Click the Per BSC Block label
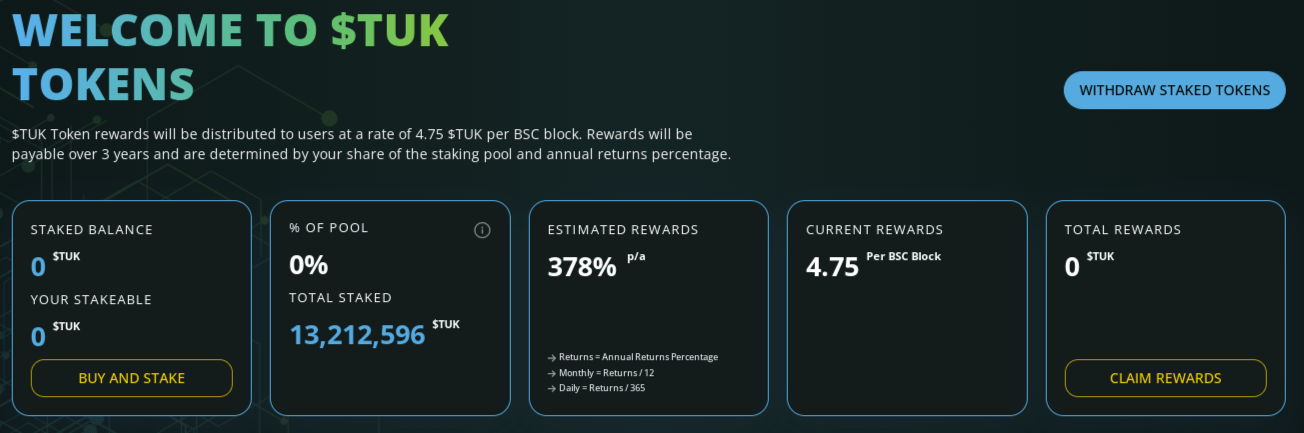The image size is (1304, 433). [904, 256]
